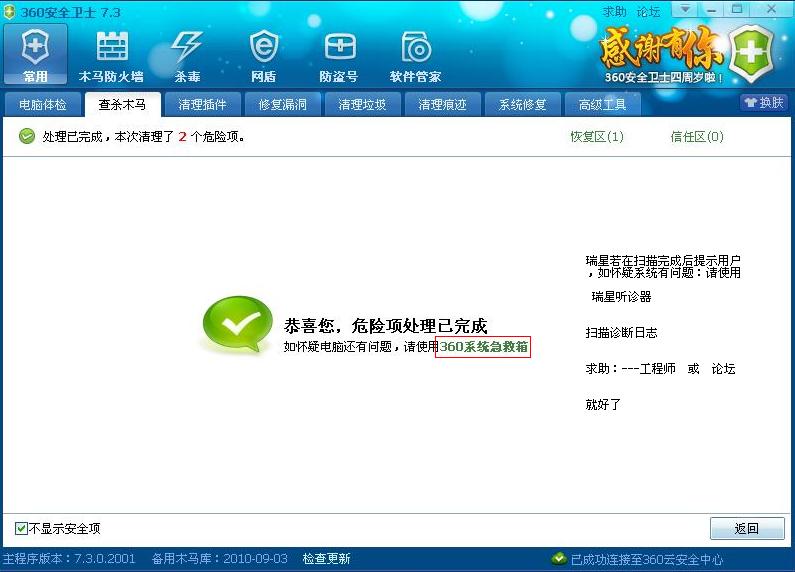Click 已成功连接至360云安全中心 status text
The image size is (795, 572).
pyautogui.click(x=647, y=559)
